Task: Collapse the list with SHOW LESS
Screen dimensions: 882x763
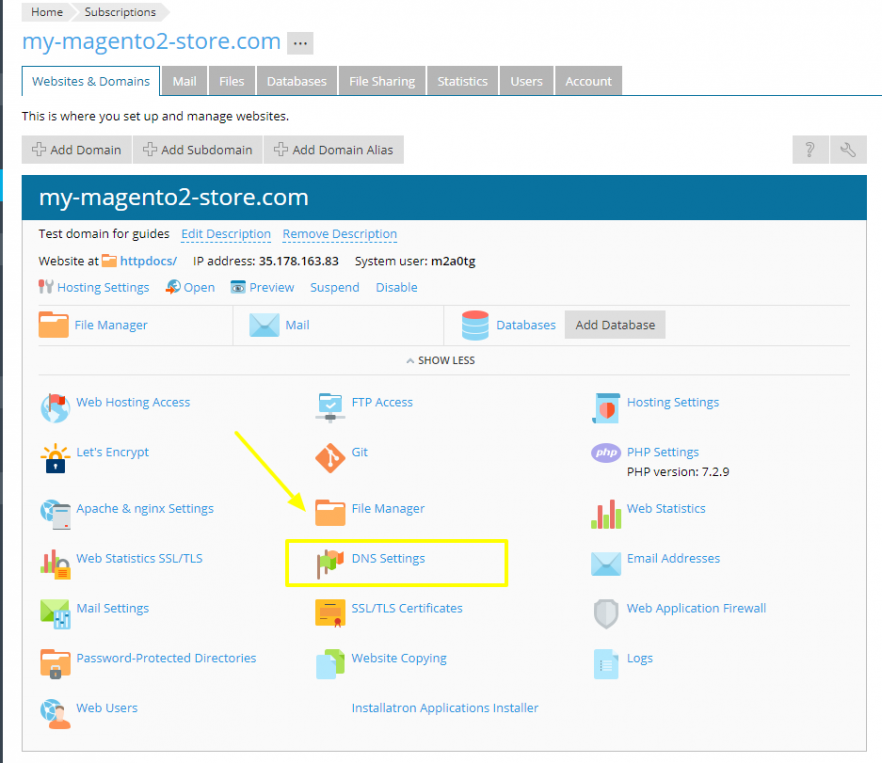Action: [x=440, y=360]
